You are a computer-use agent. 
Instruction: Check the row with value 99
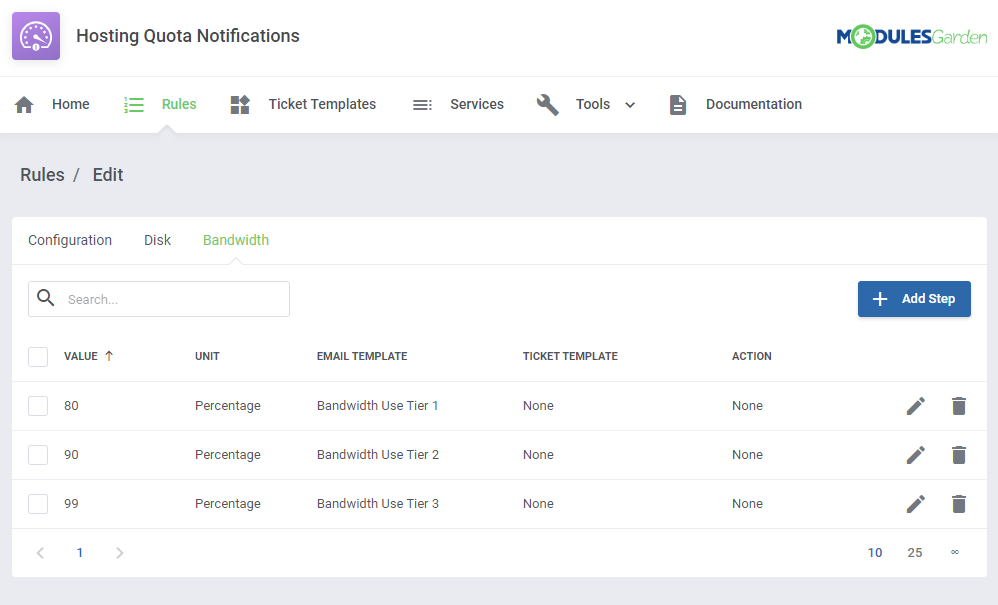pyautogui.click(x=38, y=504)
